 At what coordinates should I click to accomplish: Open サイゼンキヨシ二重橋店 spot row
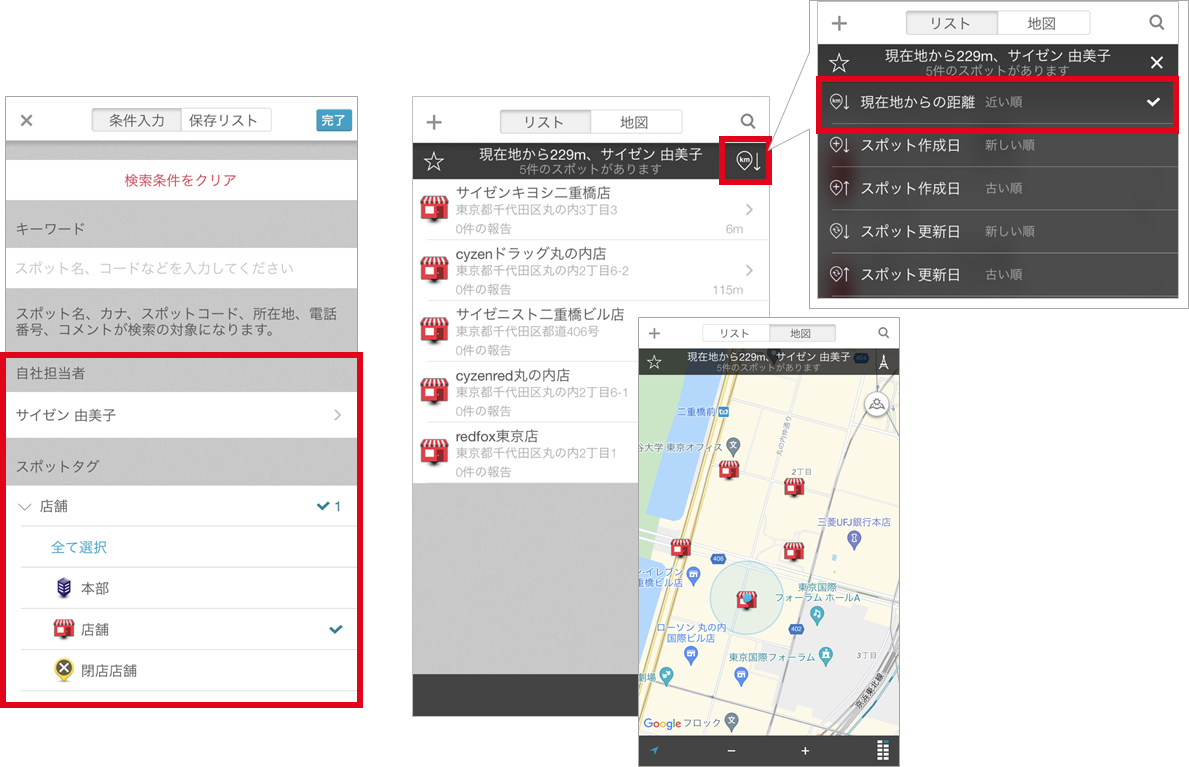pyautogui.click(x=591, y=209)
